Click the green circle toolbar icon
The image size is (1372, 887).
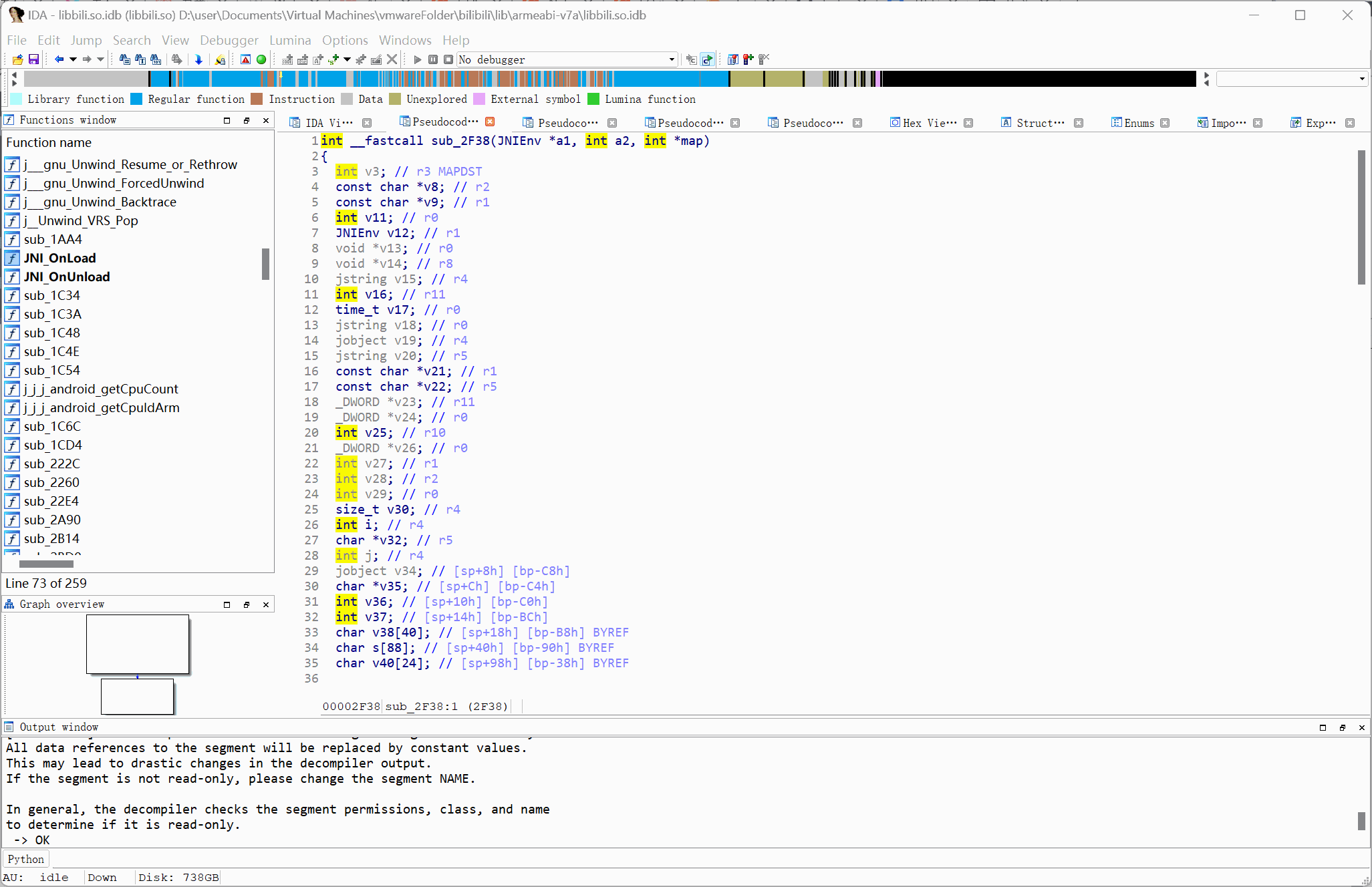(x=261, y=59)
